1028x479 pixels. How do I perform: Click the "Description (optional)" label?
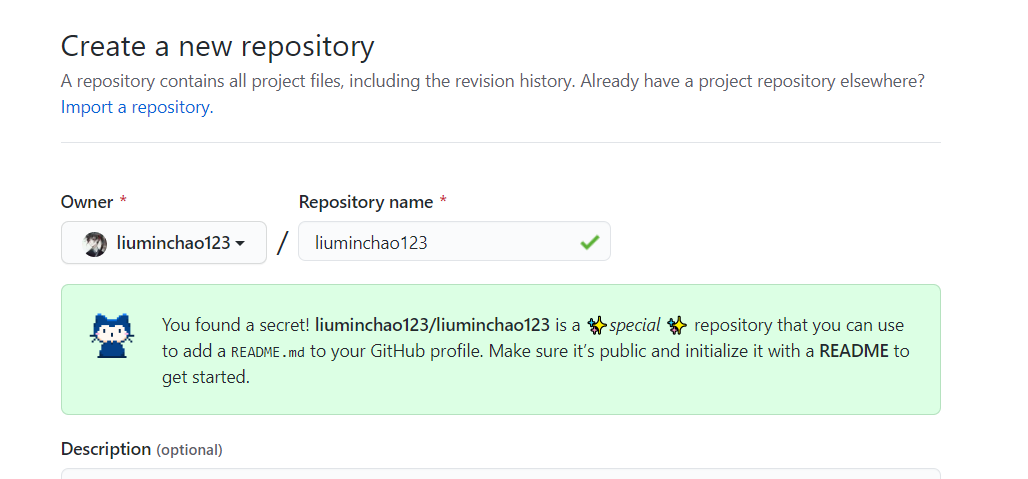(x=142, y=449)
